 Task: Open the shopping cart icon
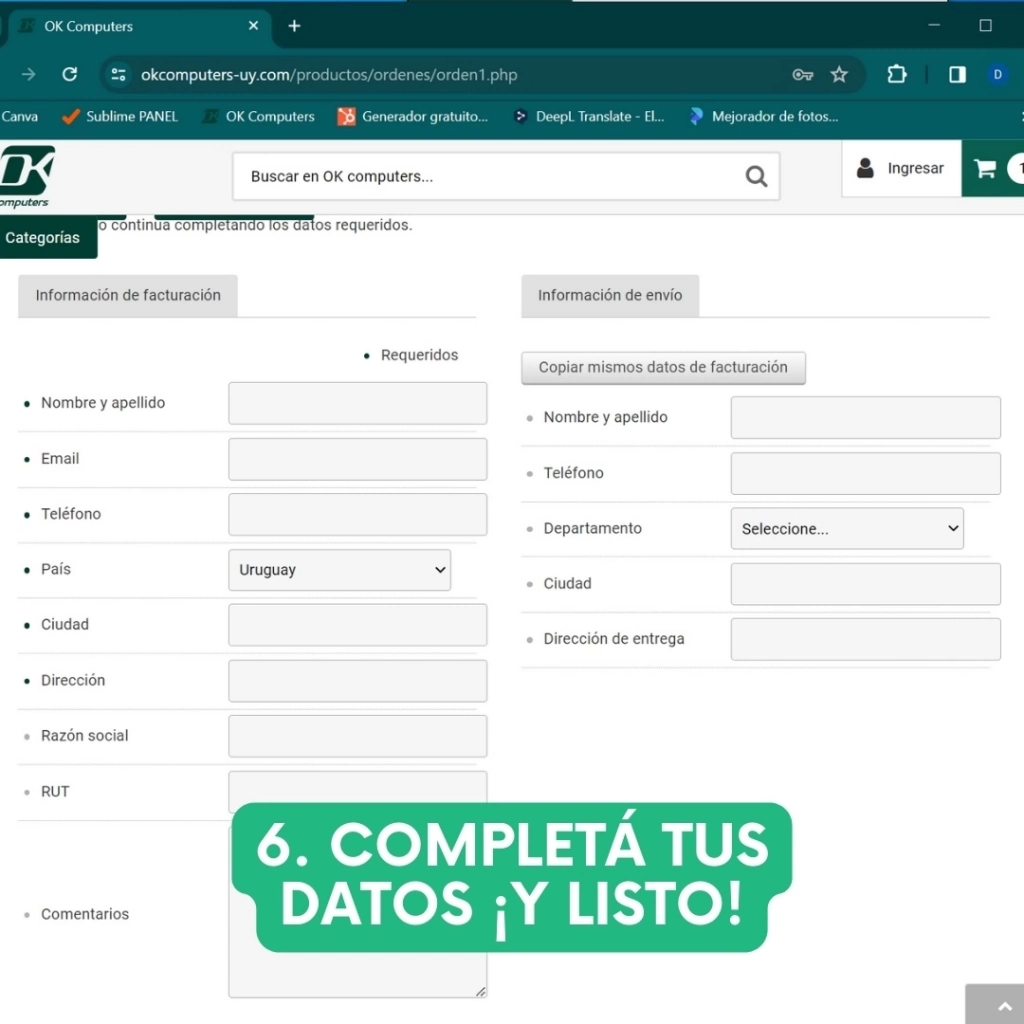[x=985, y=169]
